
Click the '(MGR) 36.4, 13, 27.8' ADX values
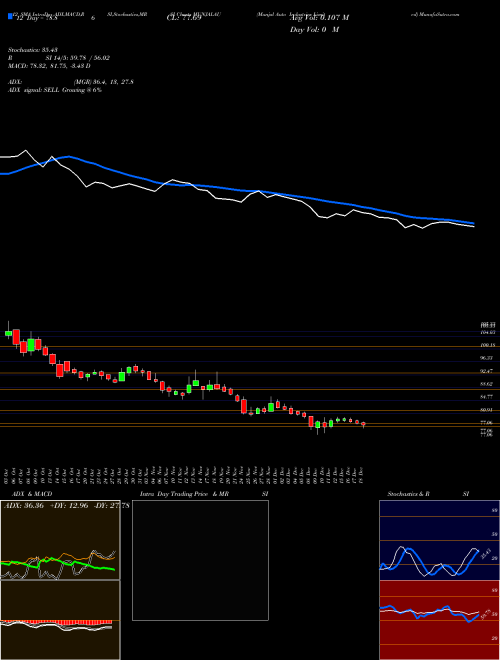coord(104,82)
